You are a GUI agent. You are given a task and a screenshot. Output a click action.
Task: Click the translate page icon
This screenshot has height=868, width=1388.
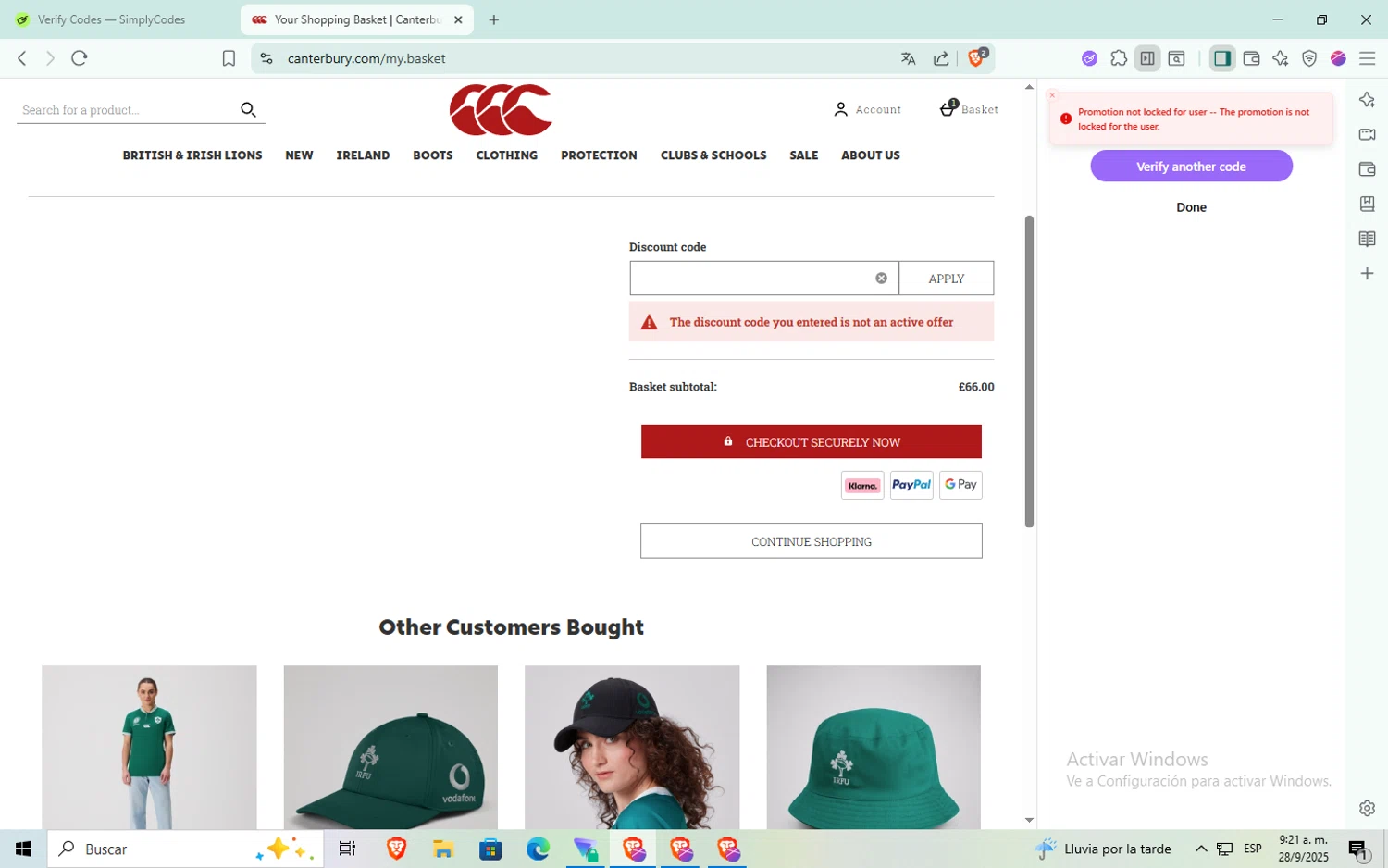coord(908,58)
